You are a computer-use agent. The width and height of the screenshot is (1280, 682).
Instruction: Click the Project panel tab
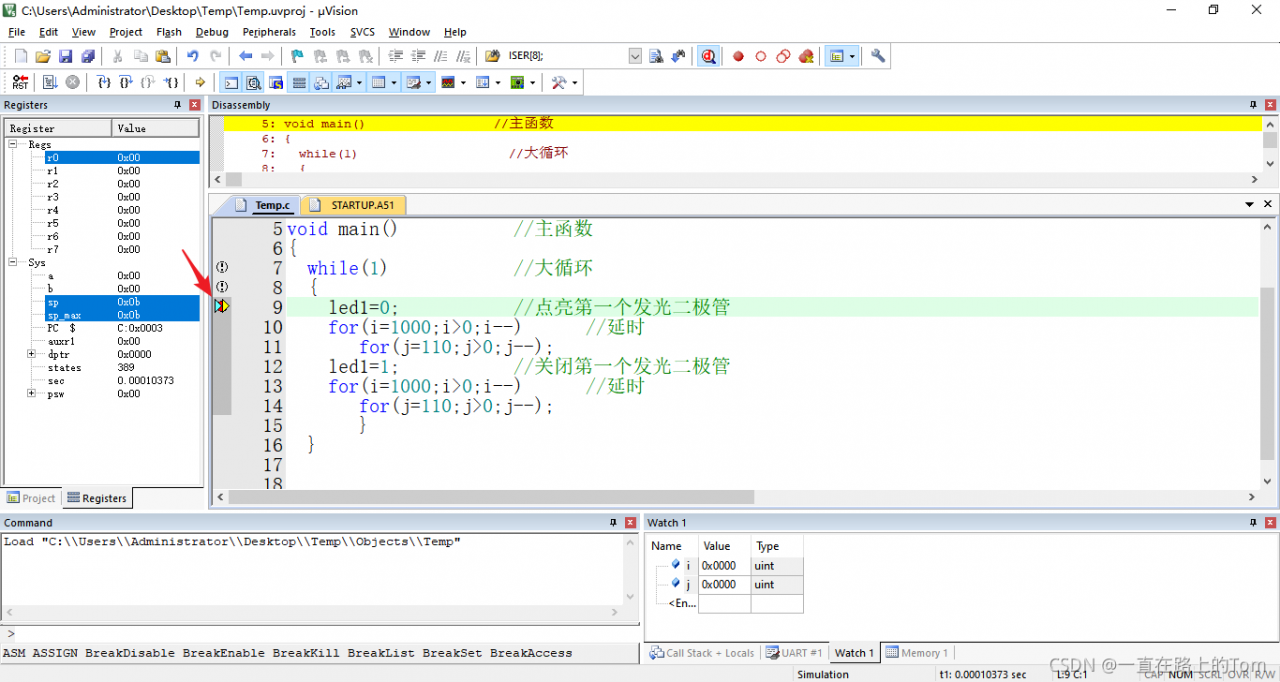[31, 498]
